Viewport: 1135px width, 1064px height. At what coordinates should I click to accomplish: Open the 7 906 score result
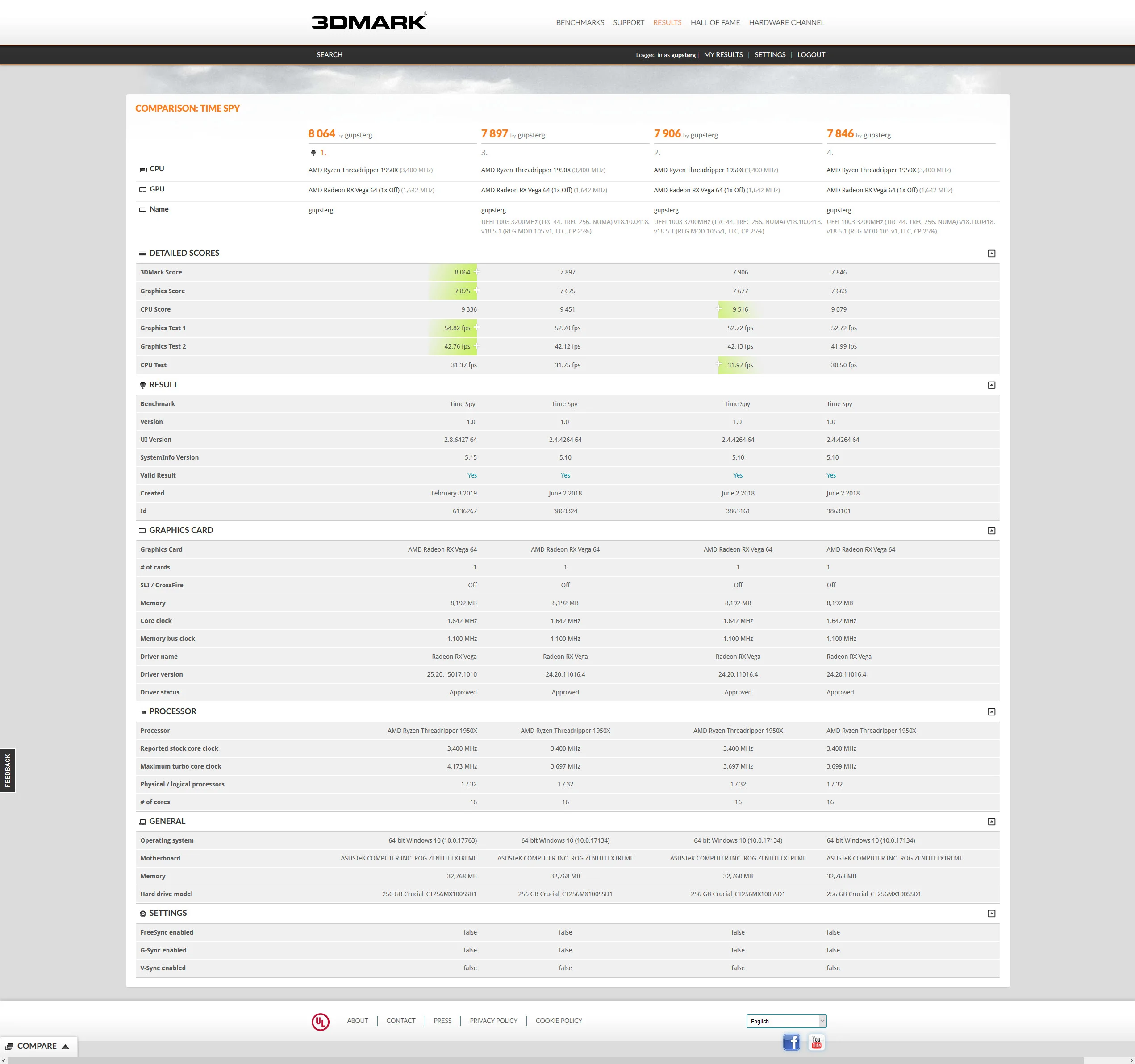coord(668,133)
